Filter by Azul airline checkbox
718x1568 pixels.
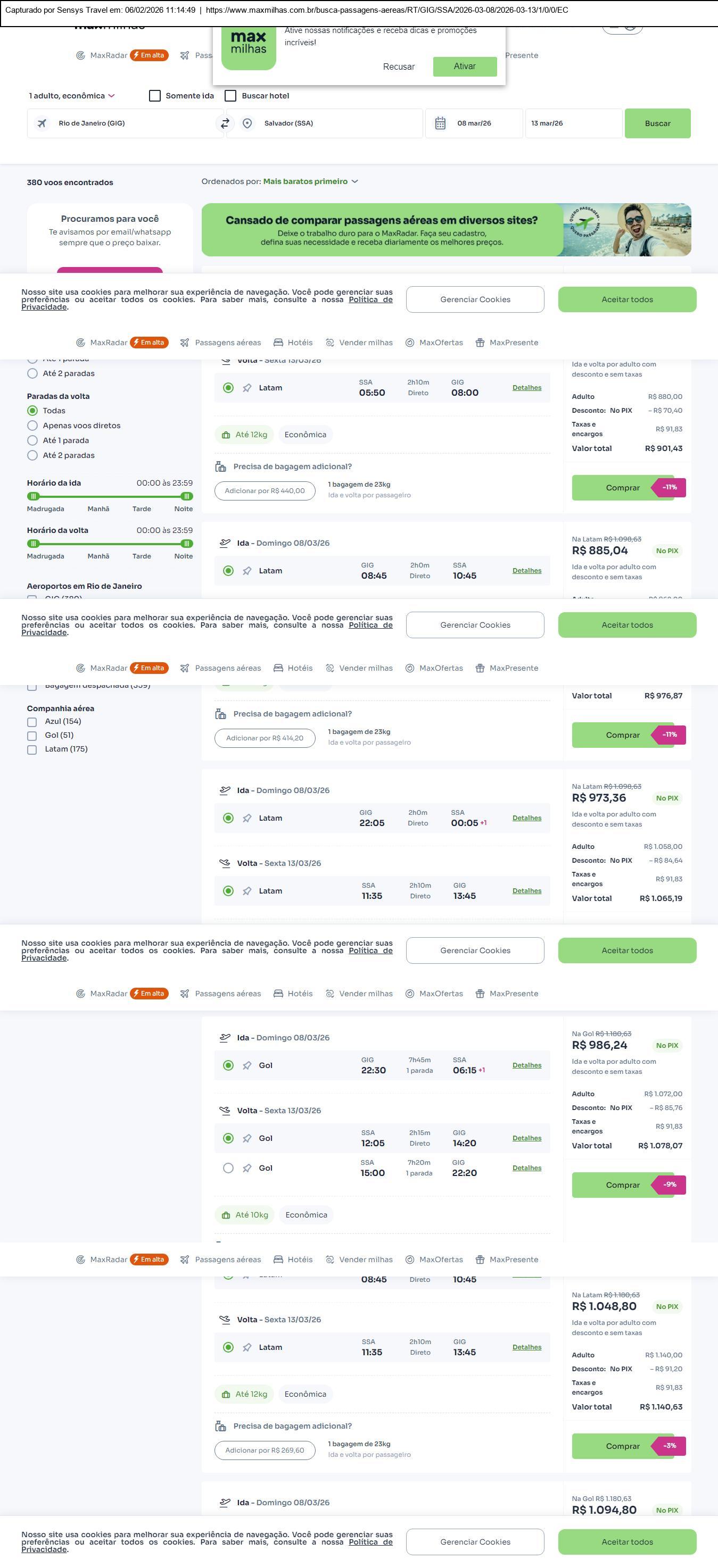tap(32, 722)
